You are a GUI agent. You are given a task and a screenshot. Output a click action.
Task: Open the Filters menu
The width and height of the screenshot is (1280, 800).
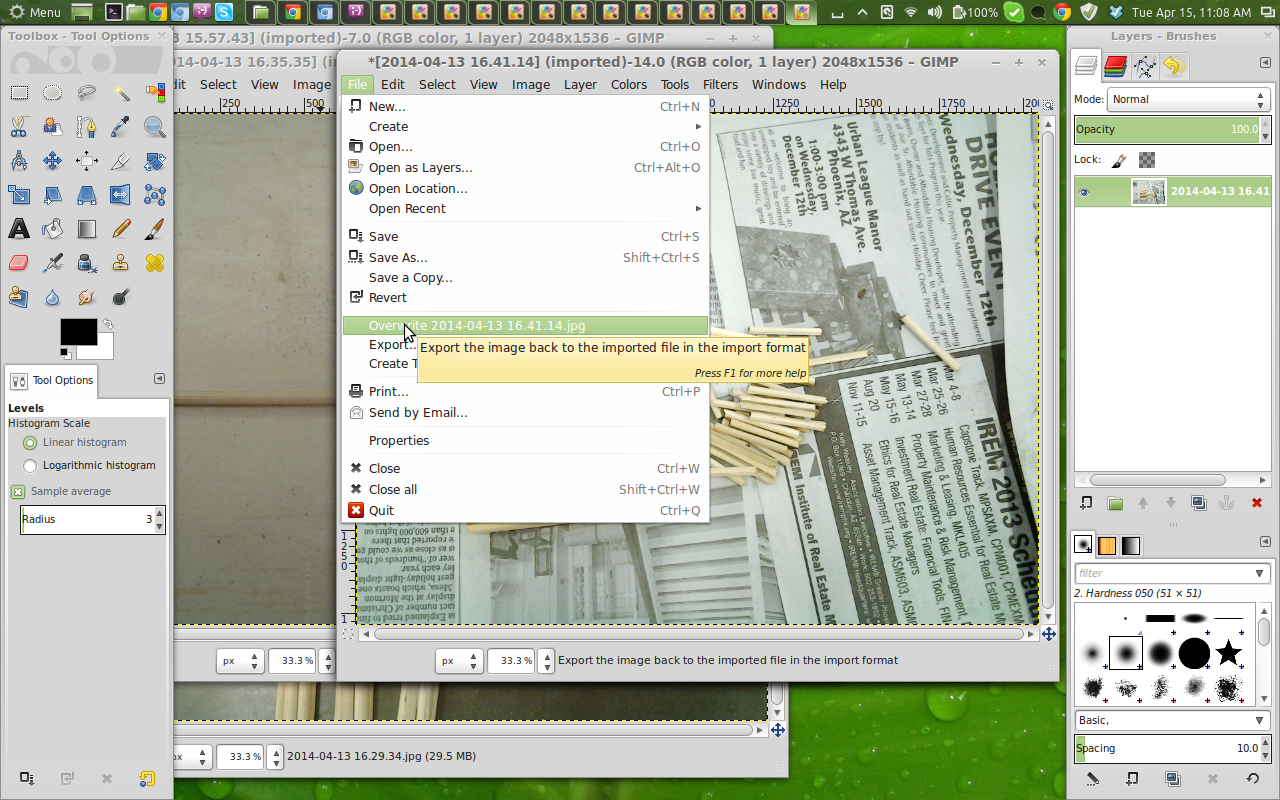click(x=720, y=85)
